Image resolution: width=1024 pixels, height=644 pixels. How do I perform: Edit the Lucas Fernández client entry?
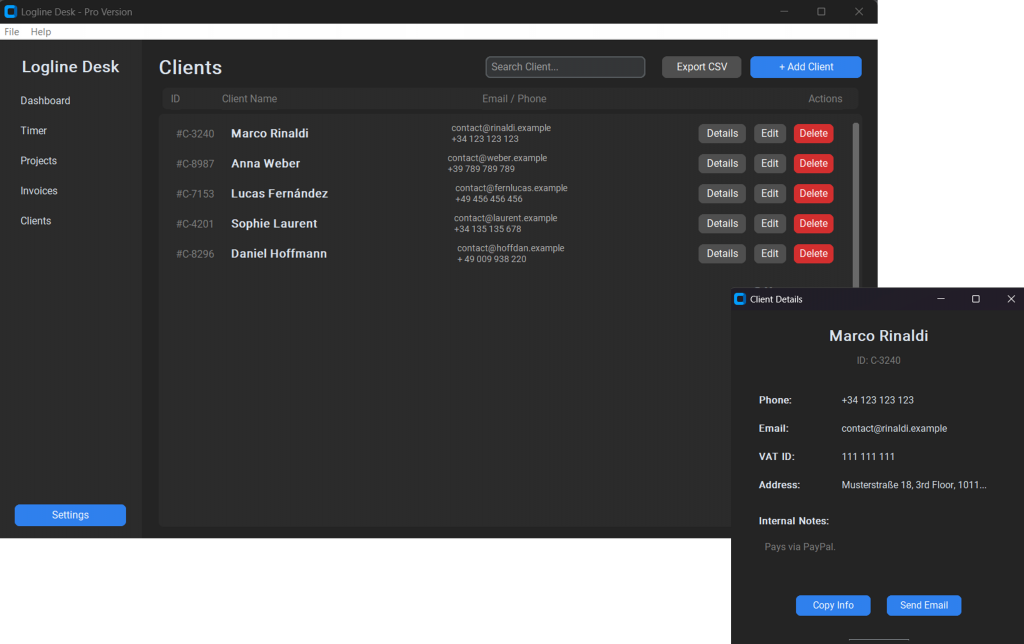click(x=769, y=194)
